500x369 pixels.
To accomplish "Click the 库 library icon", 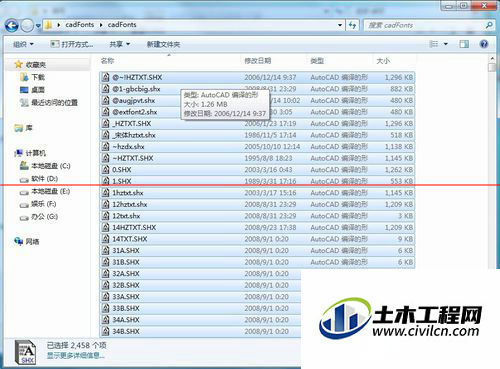I will [x=19, y=128].
